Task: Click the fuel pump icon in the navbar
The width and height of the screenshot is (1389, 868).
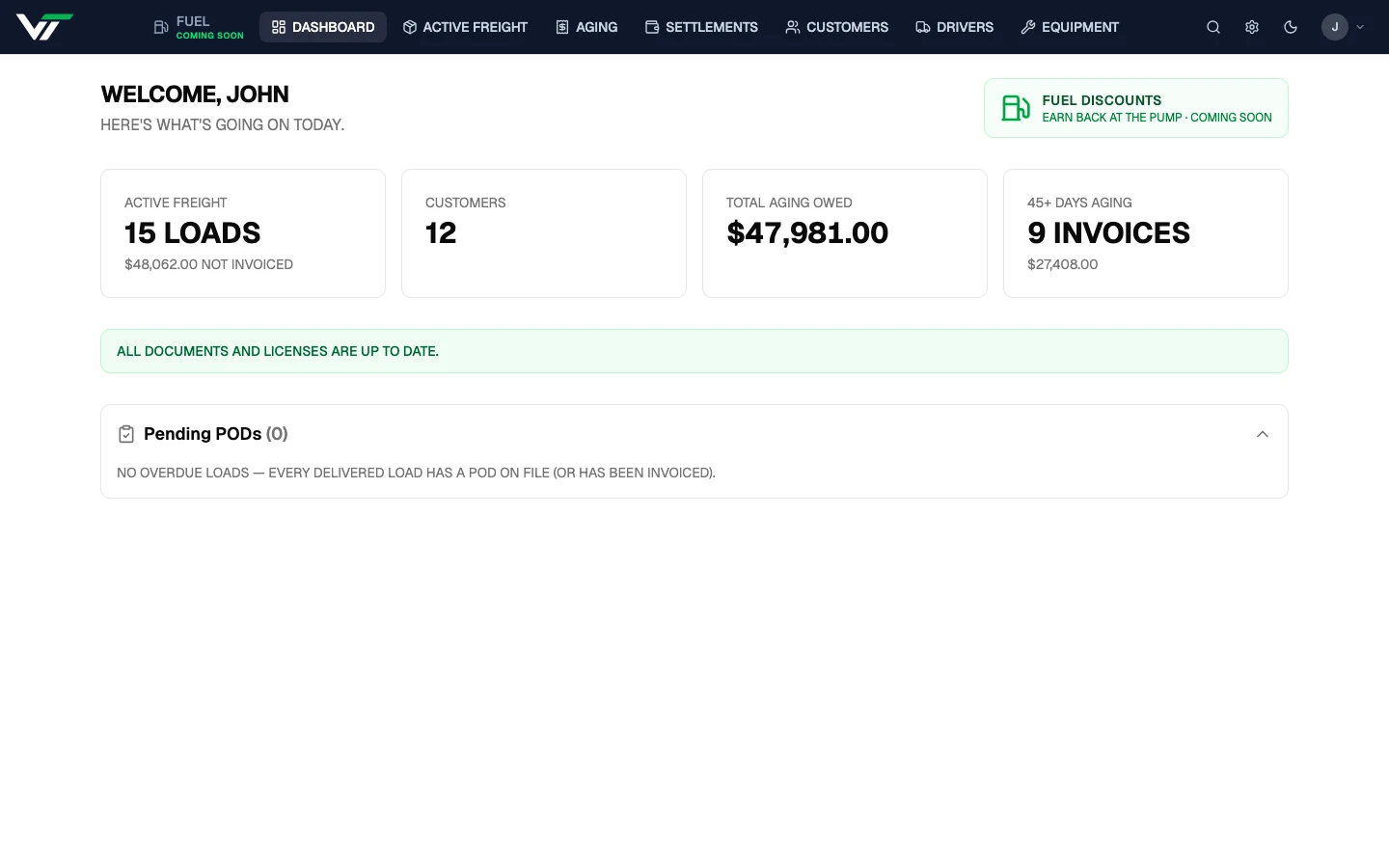Action: click(x=161, y=27)
